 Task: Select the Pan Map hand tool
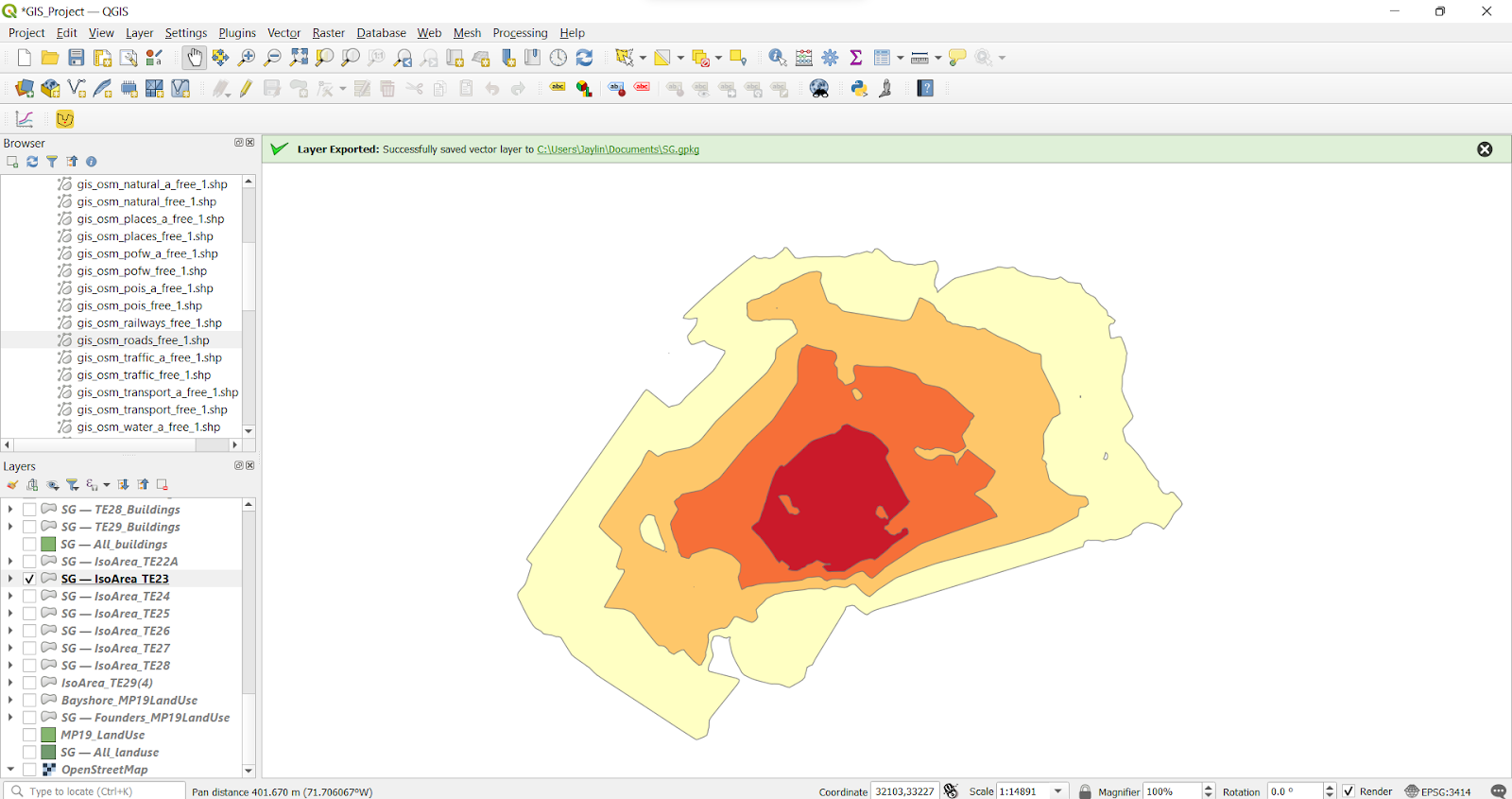pos(194,58)
